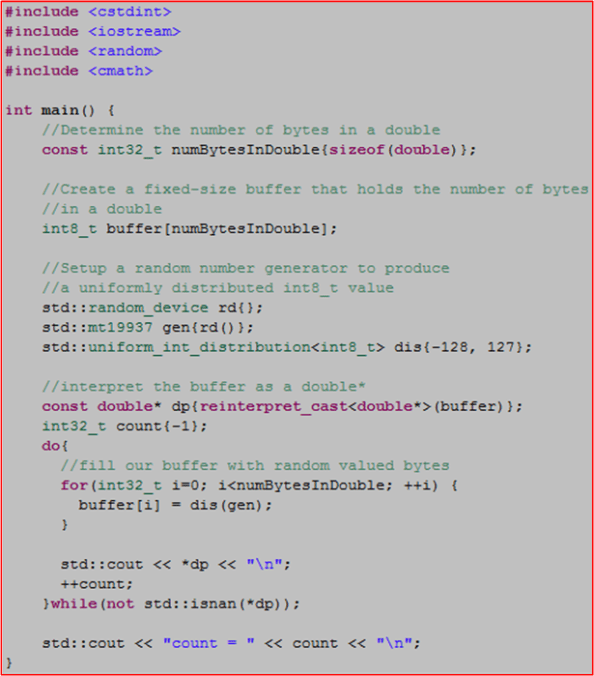This screenshot has height=676, width=594.
Task: Click the ++count statement
Action: pyautogui.click(x=97, y=584)
